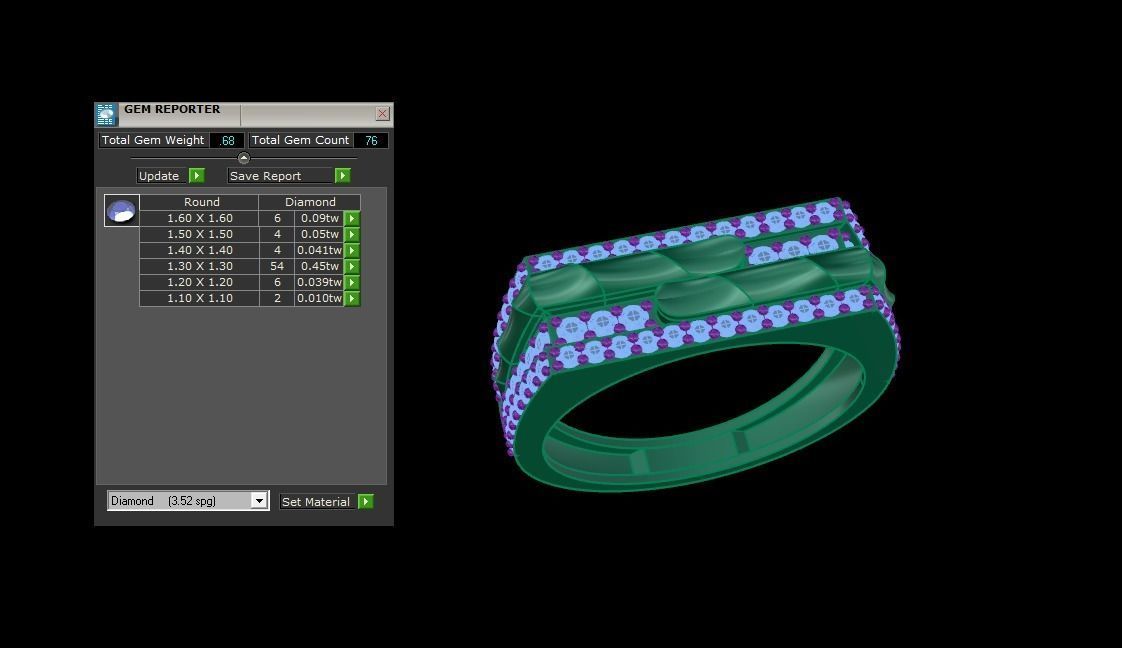Select the 1.50 X 1.50 size cell
Image resolution: width=1122 pixels, height=648 pixels.
point(200,234)
